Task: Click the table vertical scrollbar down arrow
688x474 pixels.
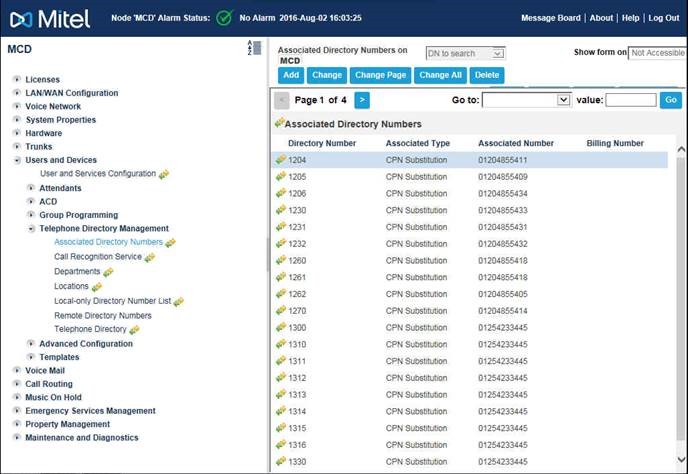Action: pos(681,460)
